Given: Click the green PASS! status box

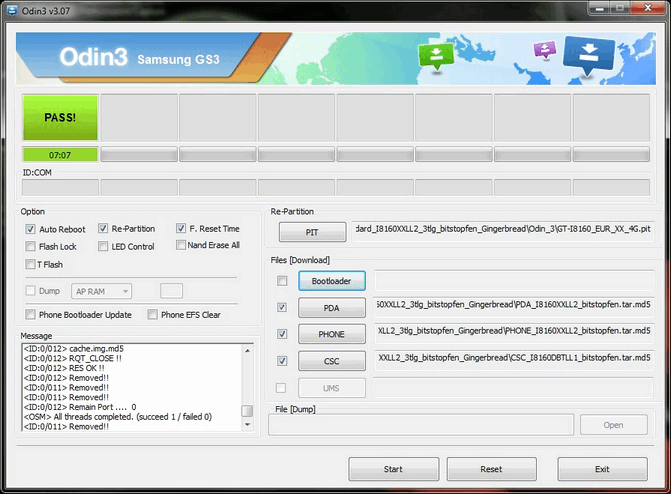Looking at the screenshot, I should (60, 117).
